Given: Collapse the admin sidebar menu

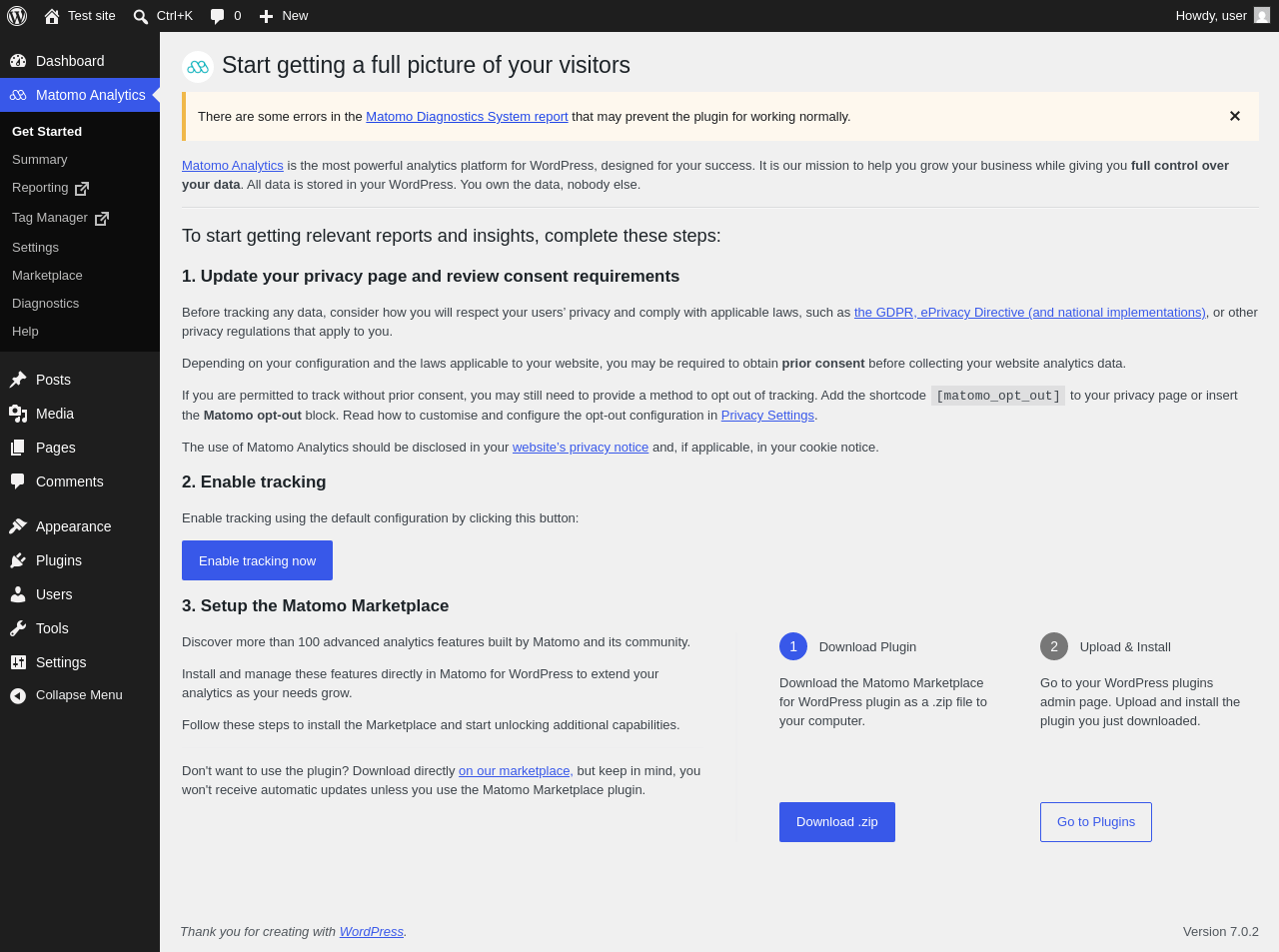Looking at the screenshot, I should tap(79, 695).
